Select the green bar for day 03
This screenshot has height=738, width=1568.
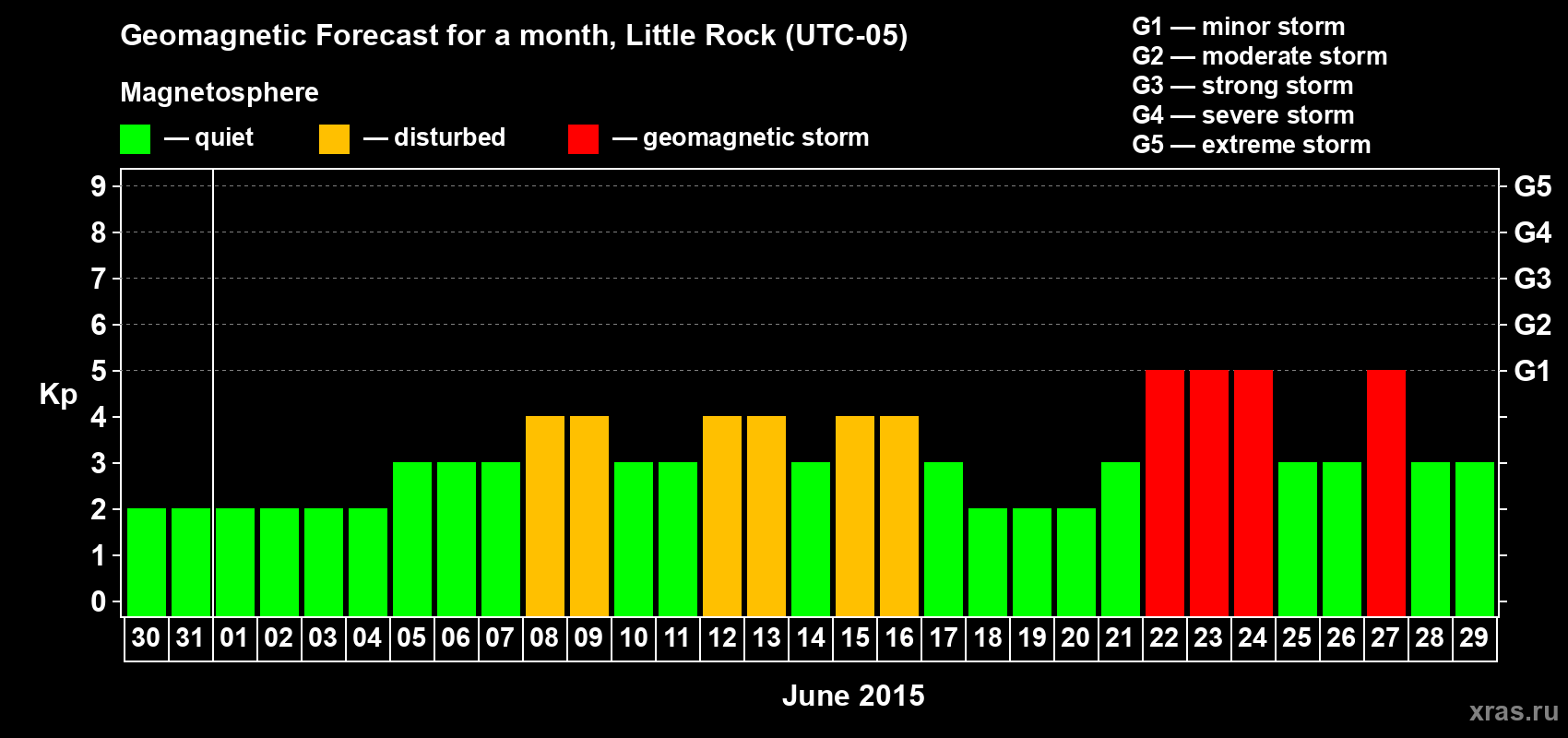click(x=324, y=562)
